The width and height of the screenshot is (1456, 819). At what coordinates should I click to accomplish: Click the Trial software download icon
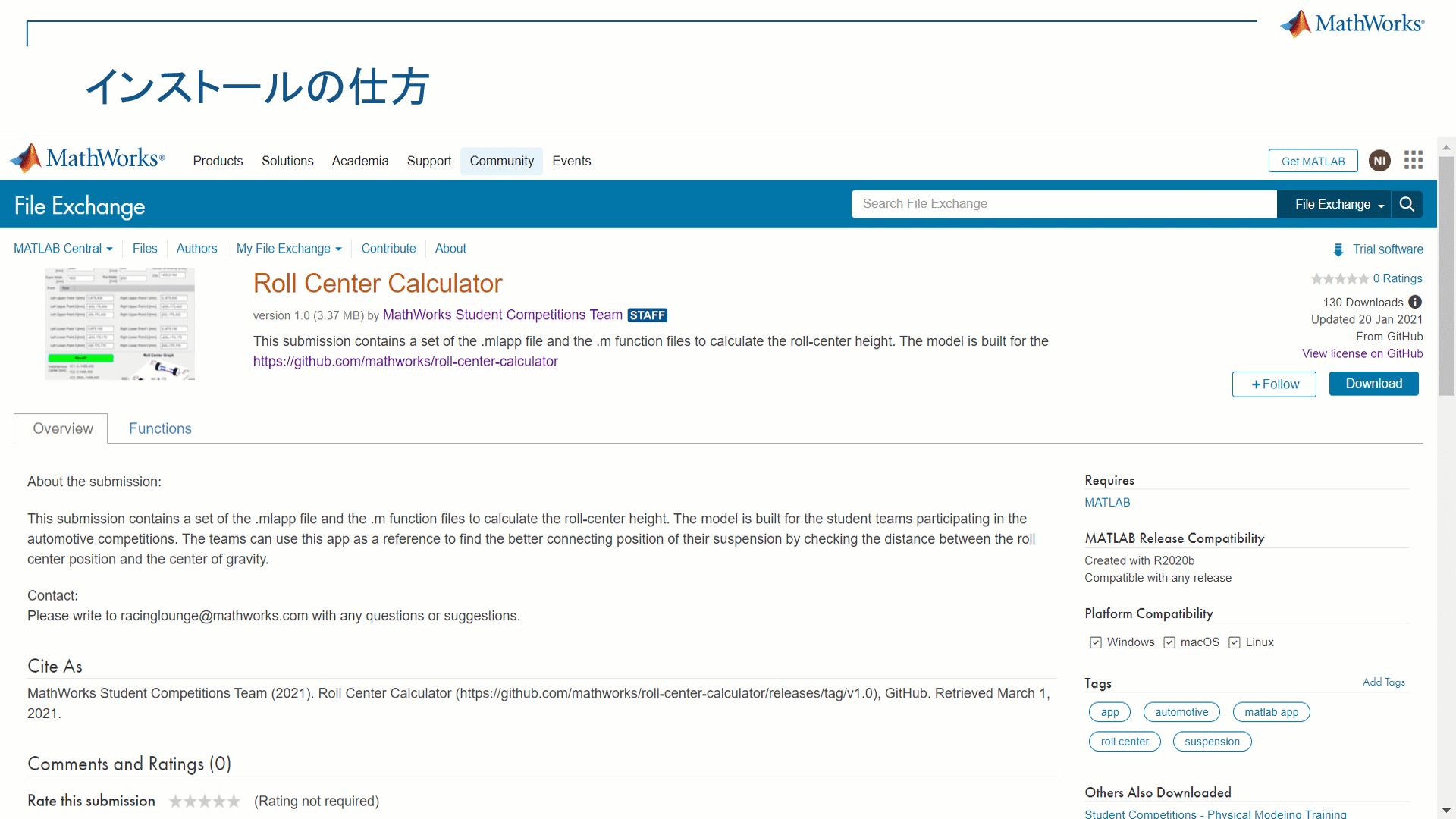(x=1338, y=249)
